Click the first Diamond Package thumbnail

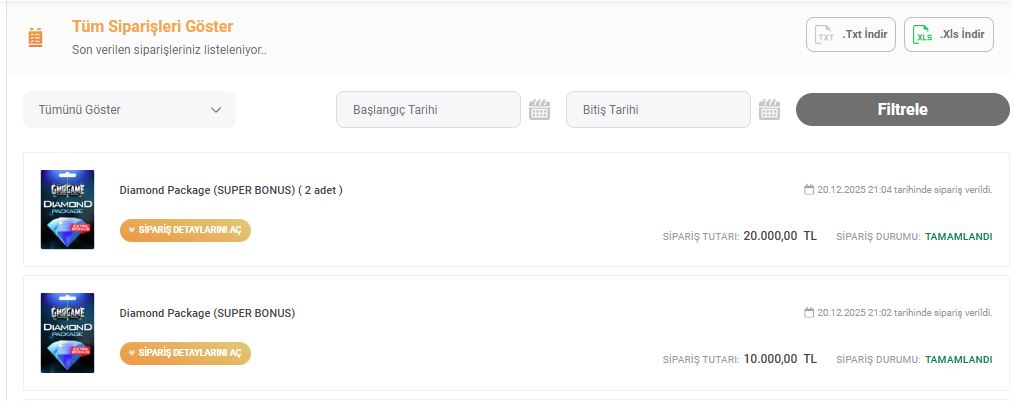pyautogui.click(x=67, y=210)
